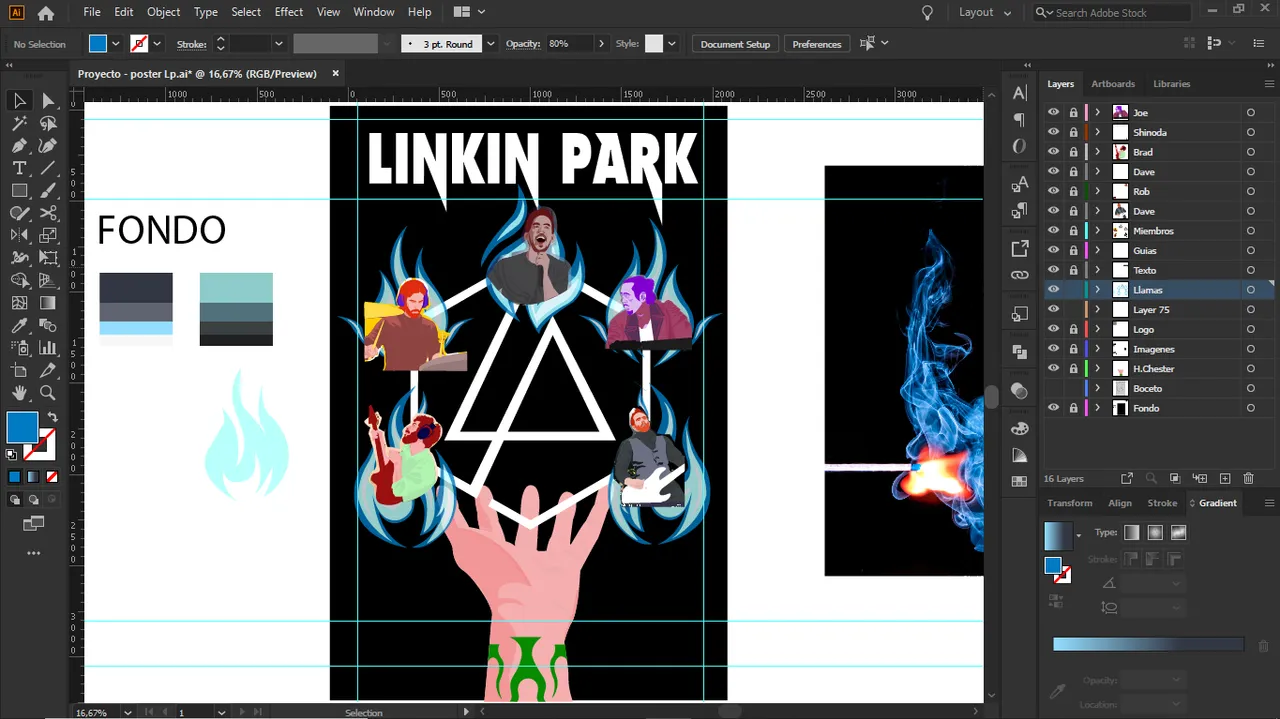Click the Delete Selection trash icon in Layers
1280x719 pixels.
pos(1250,479)
